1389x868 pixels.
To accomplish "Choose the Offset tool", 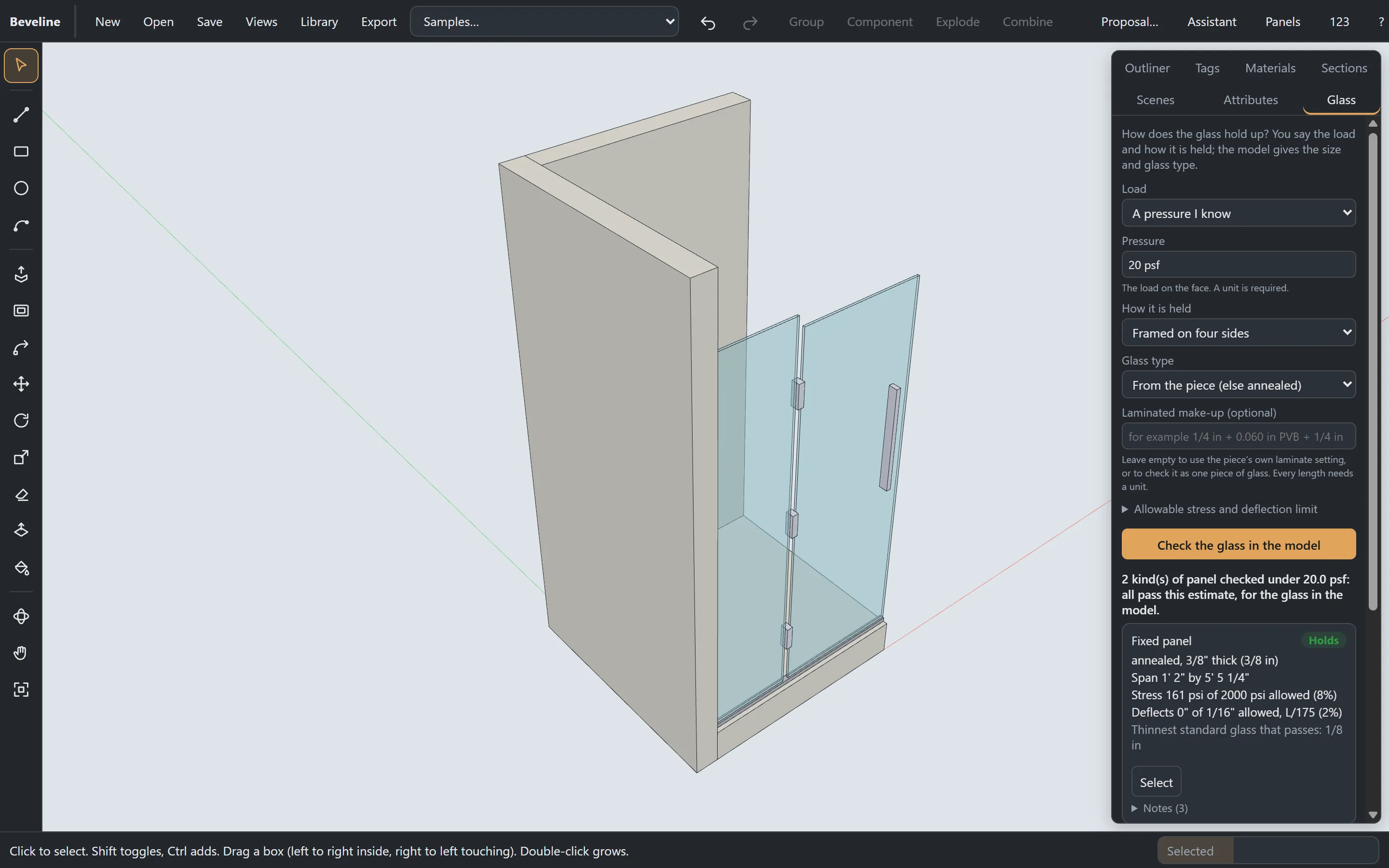I will (x=21, y=311).
